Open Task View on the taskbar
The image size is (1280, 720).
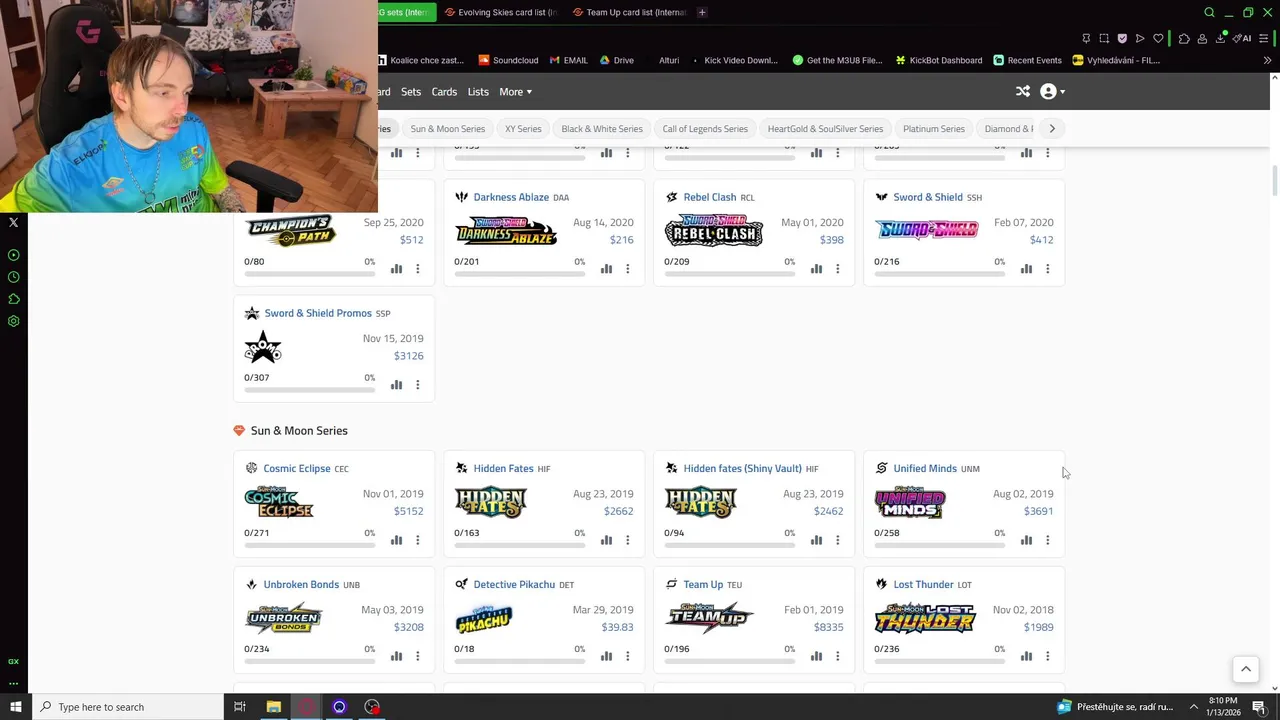click(240, 707)
